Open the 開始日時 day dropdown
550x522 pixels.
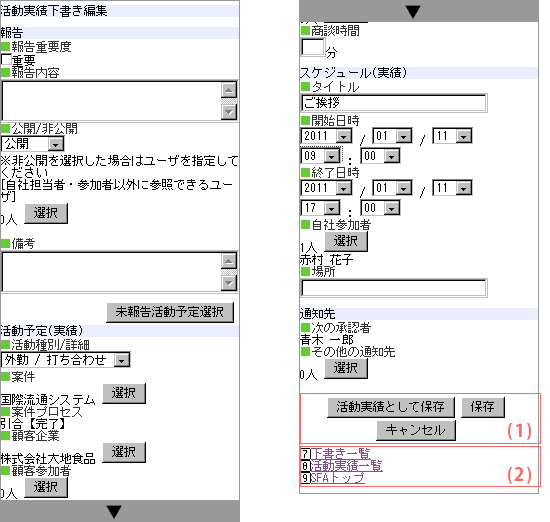point(452,136)
